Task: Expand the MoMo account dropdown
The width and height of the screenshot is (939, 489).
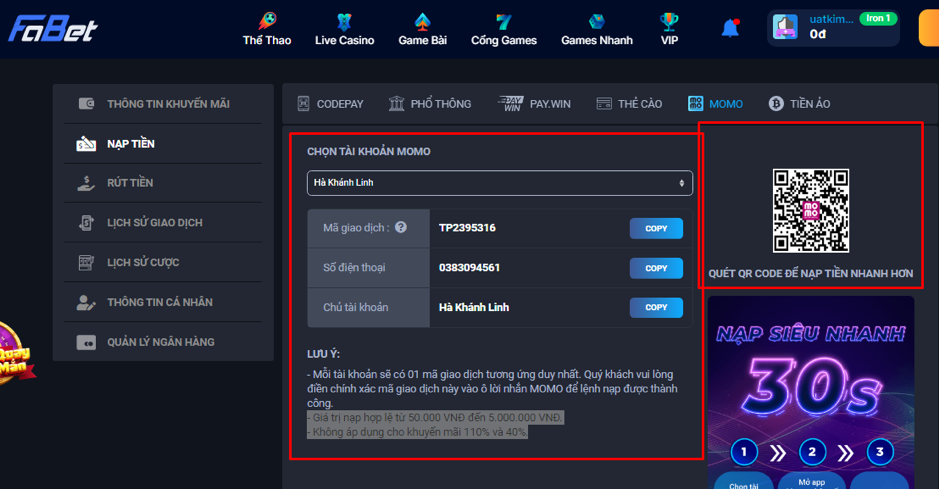Action: tap(499, 183)
